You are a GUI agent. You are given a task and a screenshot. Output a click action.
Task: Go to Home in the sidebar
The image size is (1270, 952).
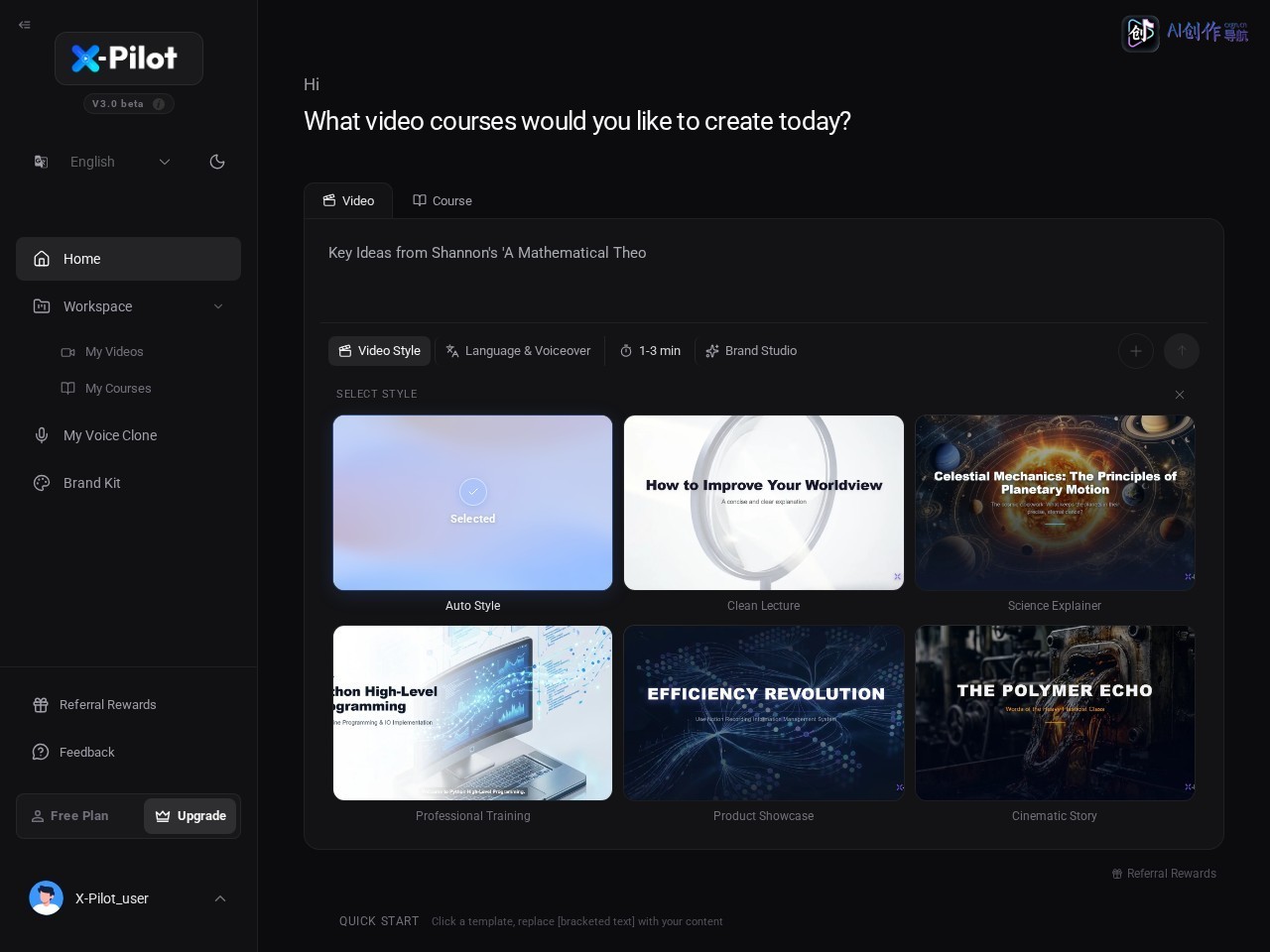click(128, 259)
